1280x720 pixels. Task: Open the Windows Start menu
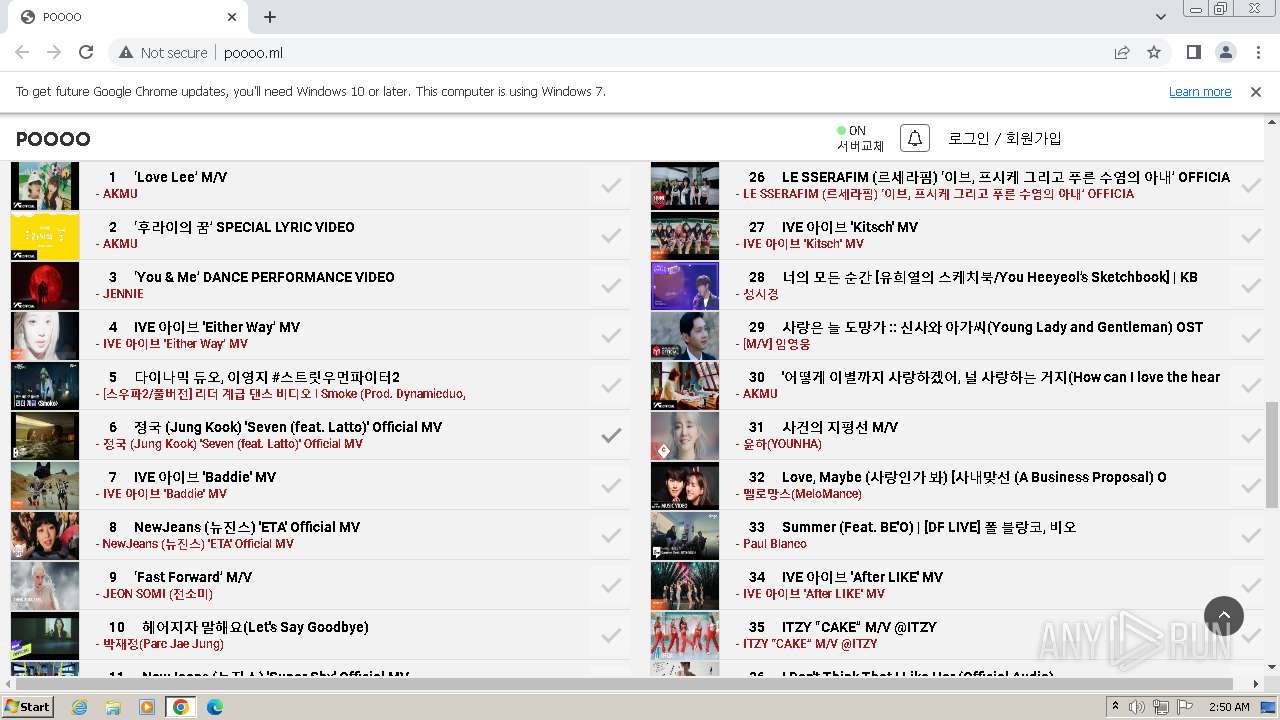click(x=28, y=707)
